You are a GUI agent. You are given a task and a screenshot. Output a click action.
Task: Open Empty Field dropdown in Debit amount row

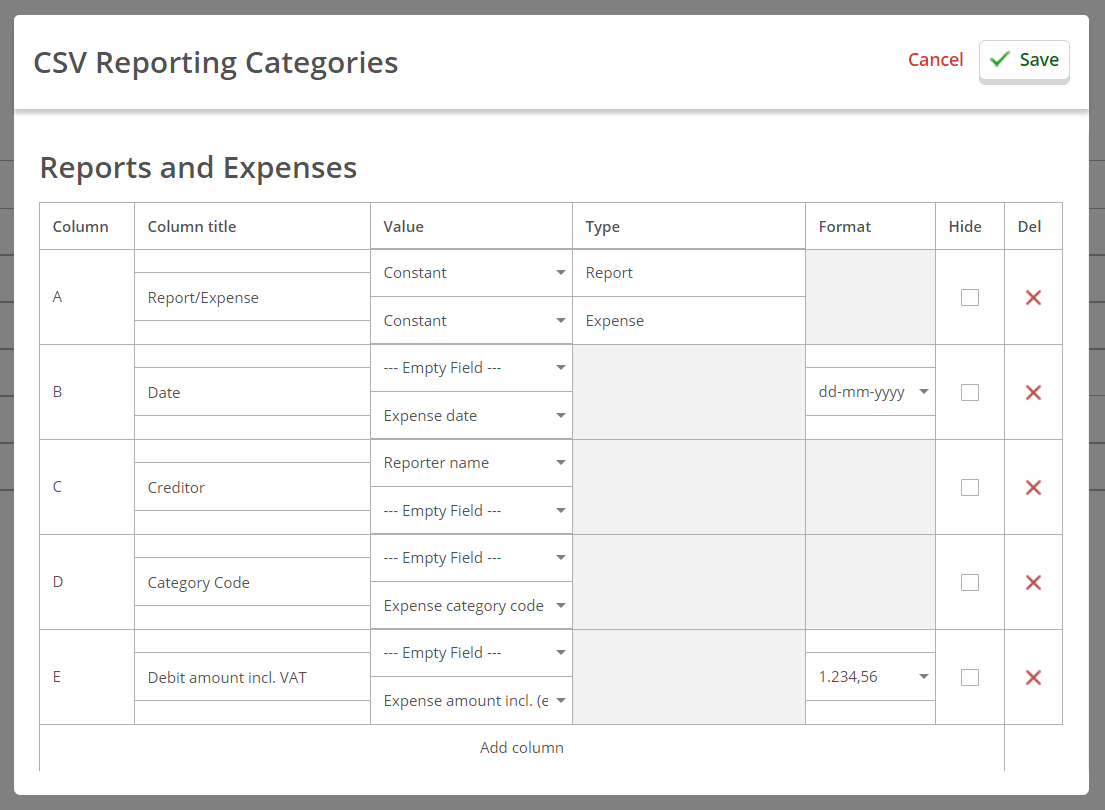click(x=471, y=653)
